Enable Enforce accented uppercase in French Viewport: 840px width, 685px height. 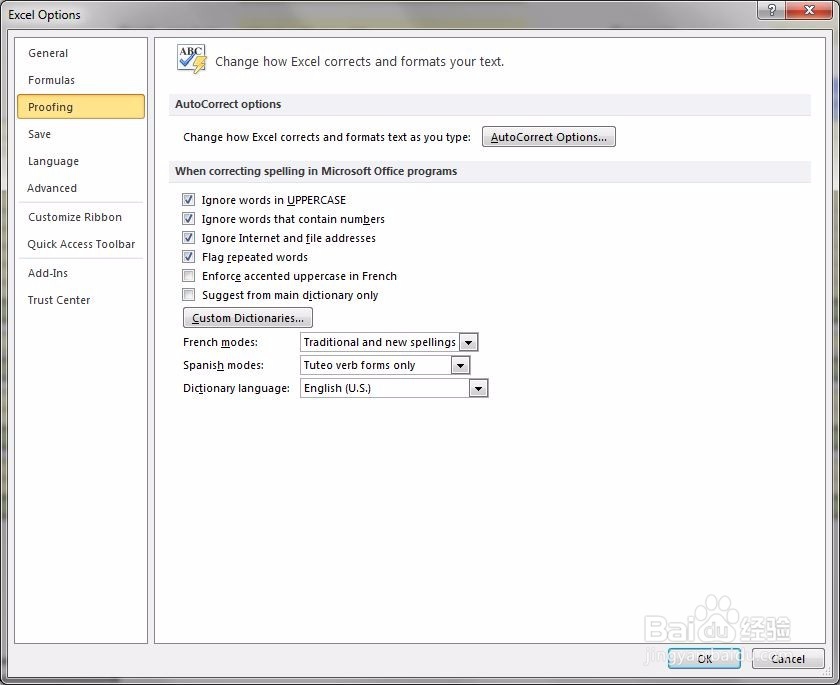(x=188, y=276)
